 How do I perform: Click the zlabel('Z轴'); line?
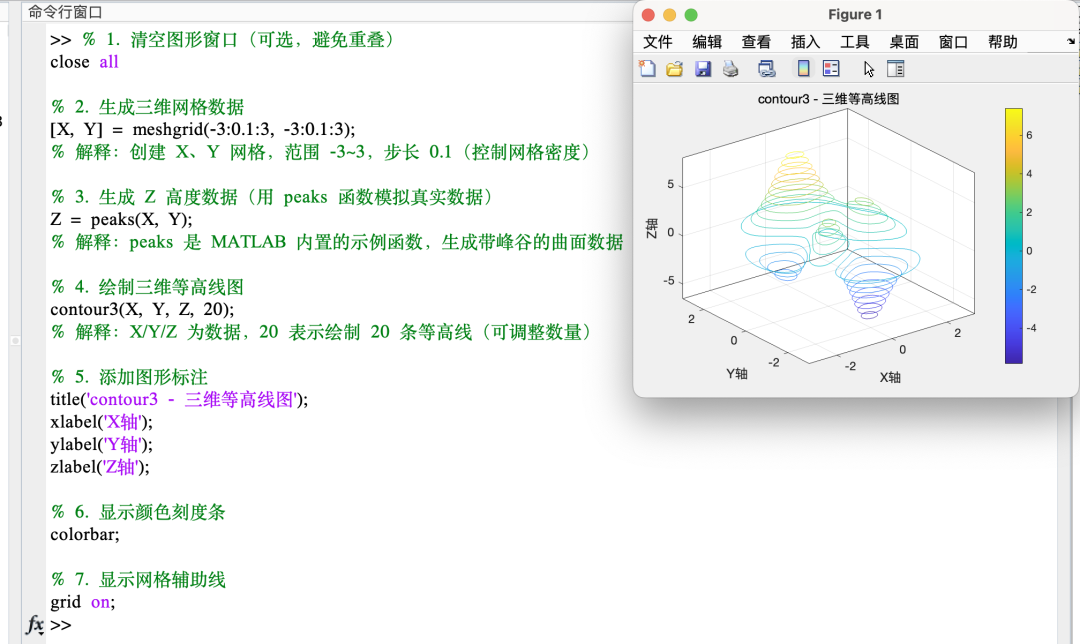point(100,467)
